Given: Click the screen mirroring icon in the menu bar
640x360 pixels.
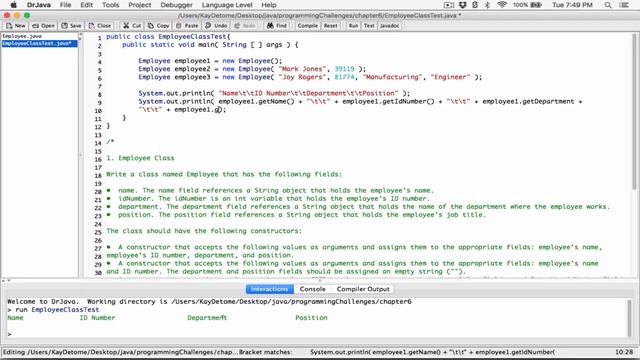Looking at the screenshot, I should tap(449, 5).
